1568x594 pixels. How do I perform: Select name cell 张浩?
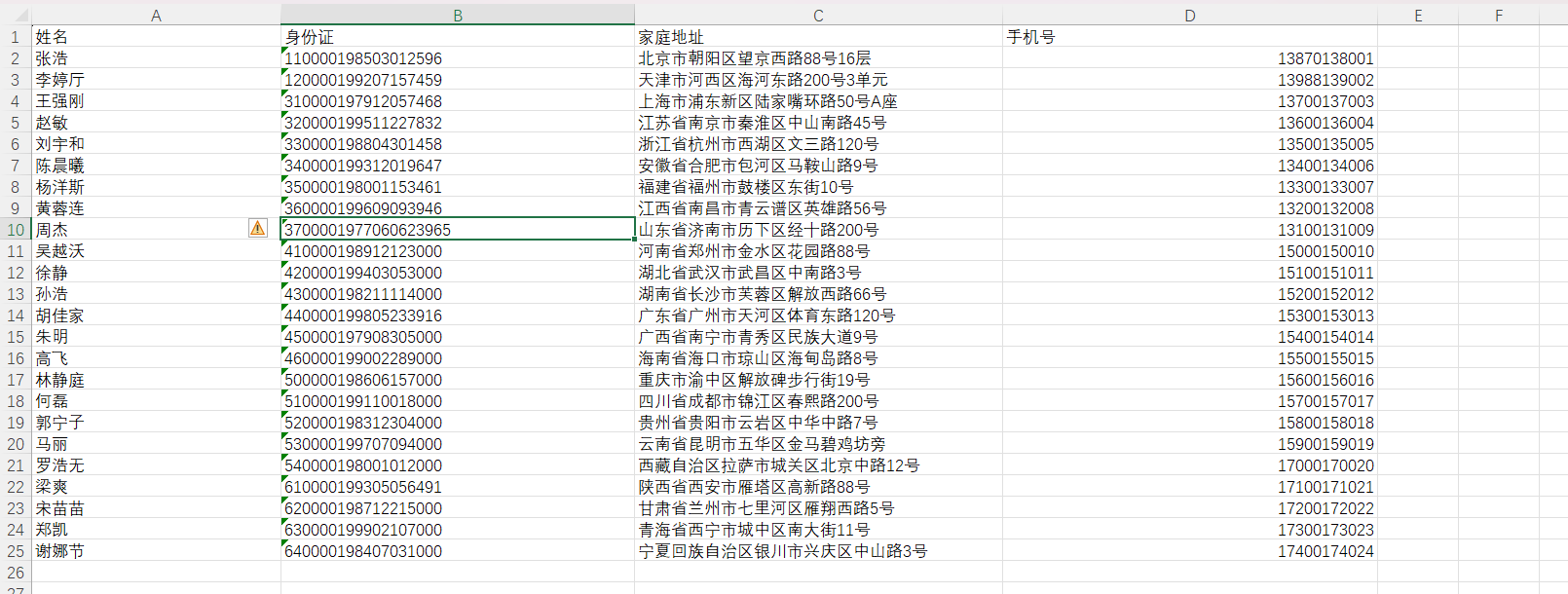156,58
